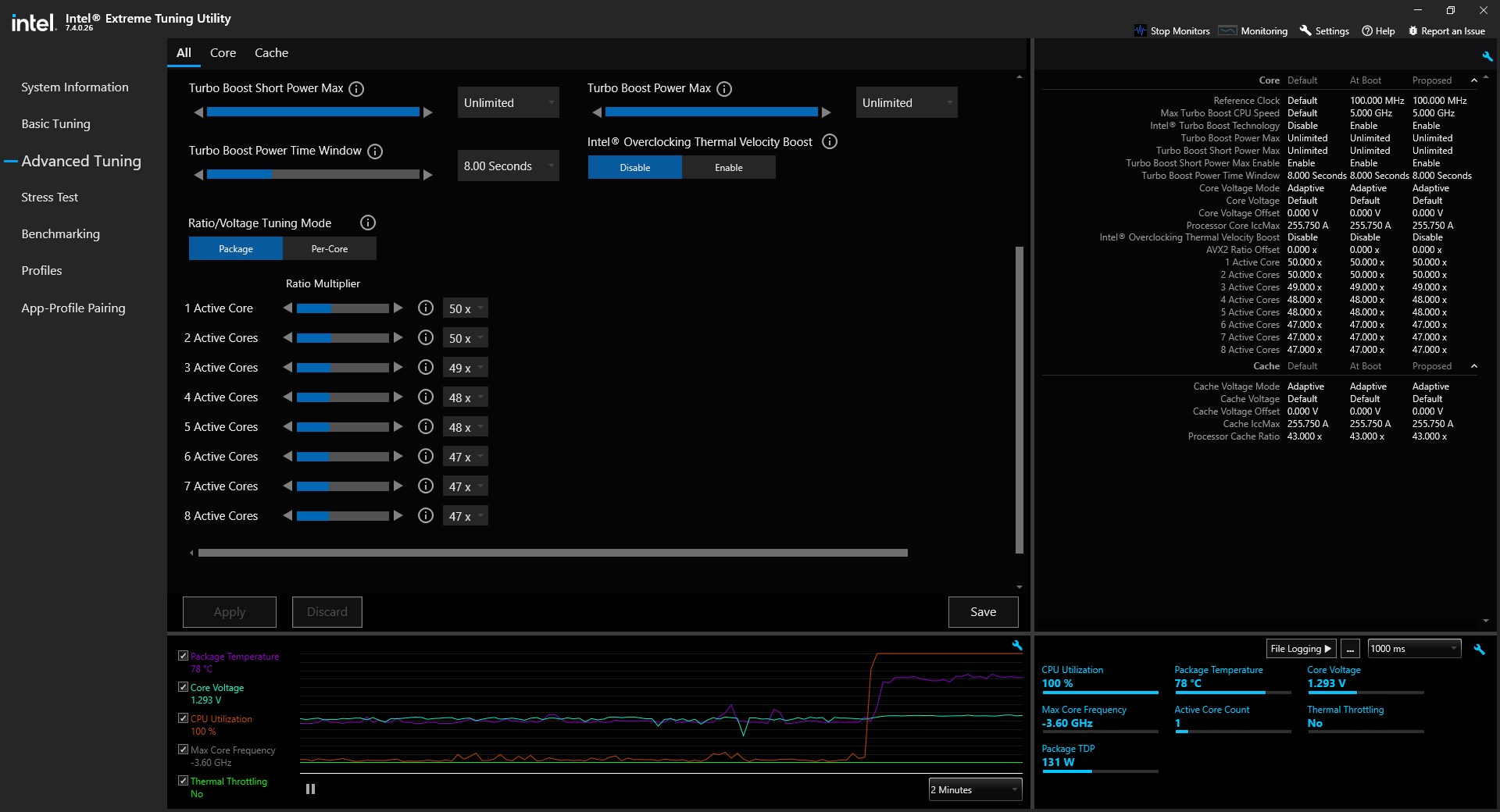Open 1 Active Core 50 x dropdown
This screenshot has height=812, width=1500.
[466, 308]
